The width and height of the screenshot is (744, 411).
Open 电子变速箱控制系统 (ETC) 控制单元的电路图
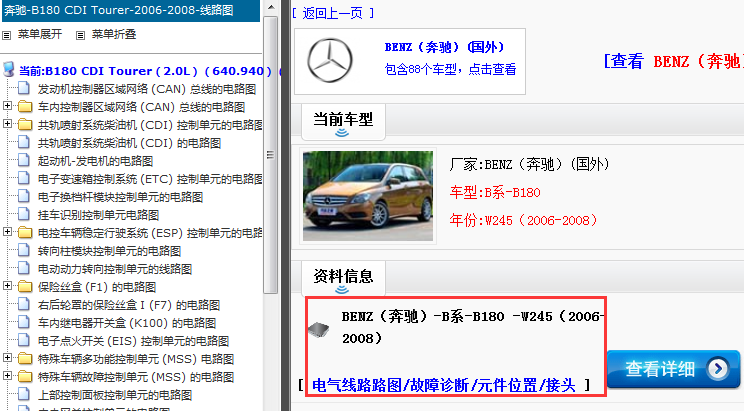(150, 179)
